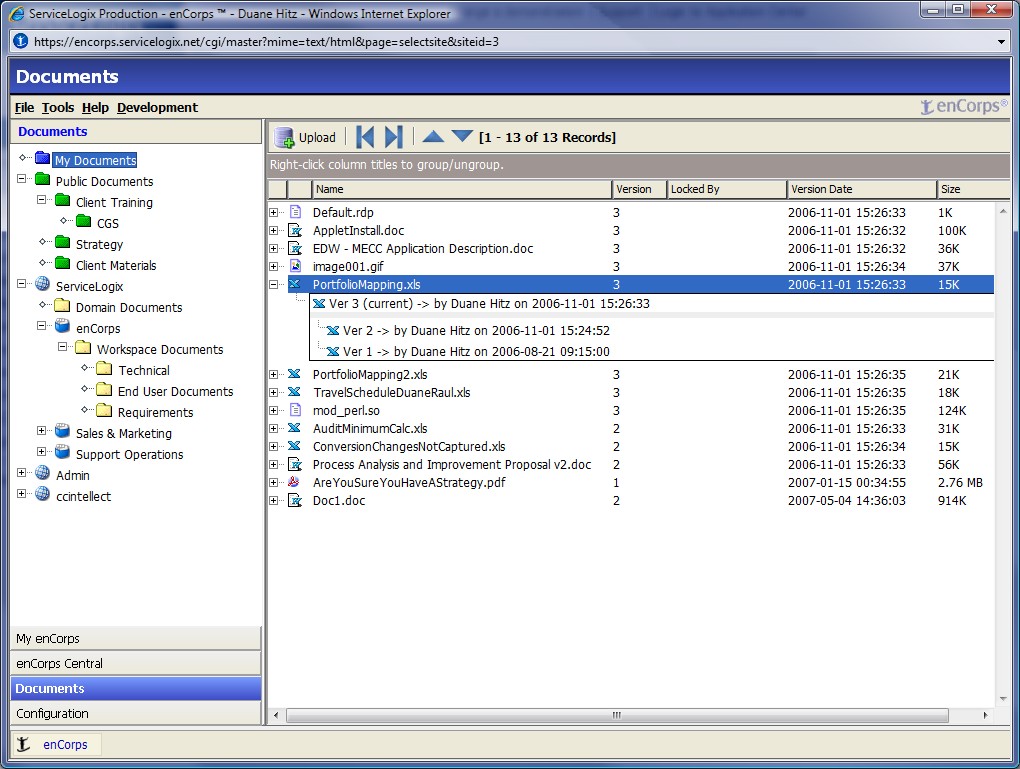Open the File menu
Viewport: 1020px width, 769px height.
tap(24, 107)
